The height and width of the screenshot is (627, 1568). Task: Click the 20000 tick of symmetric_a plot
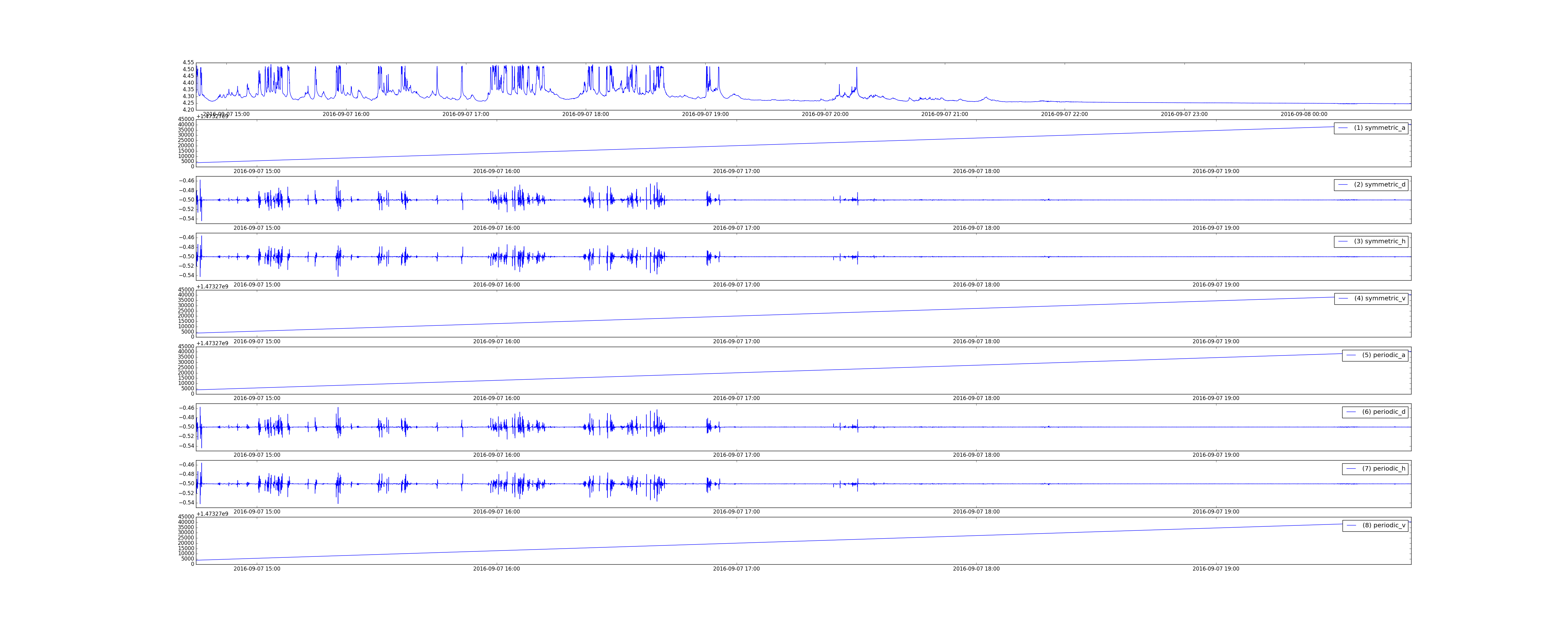tap(186, 145)
